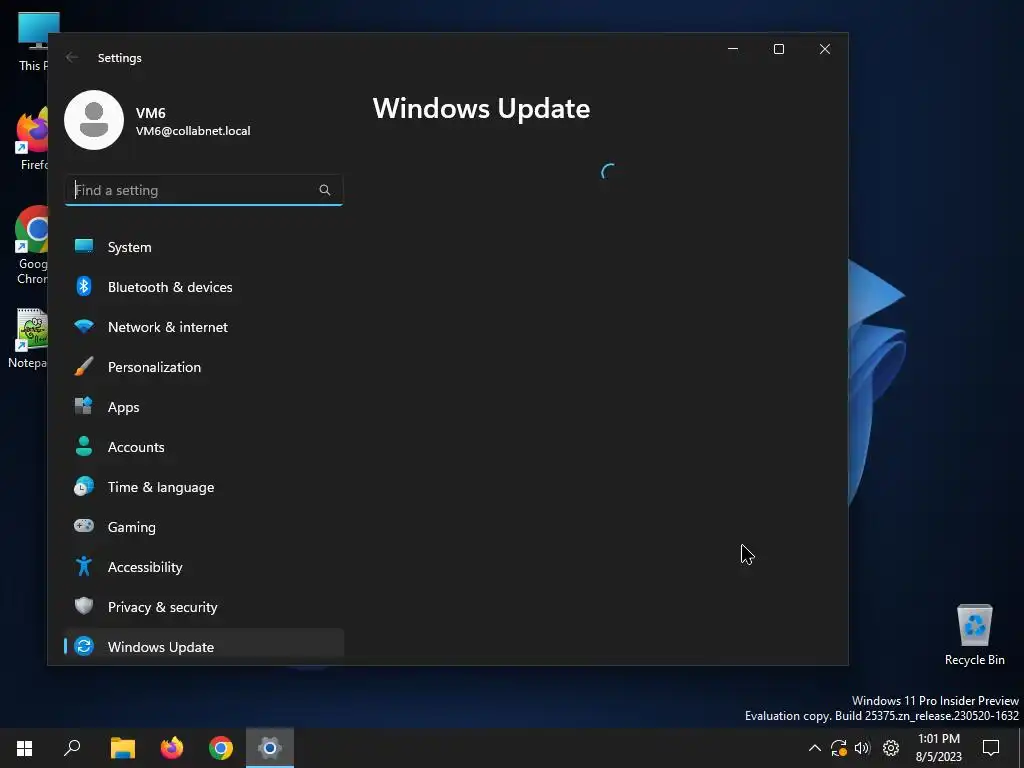
Task: Click the Find a setting search box
Action: pyautogui.click(x=204, y=190)
